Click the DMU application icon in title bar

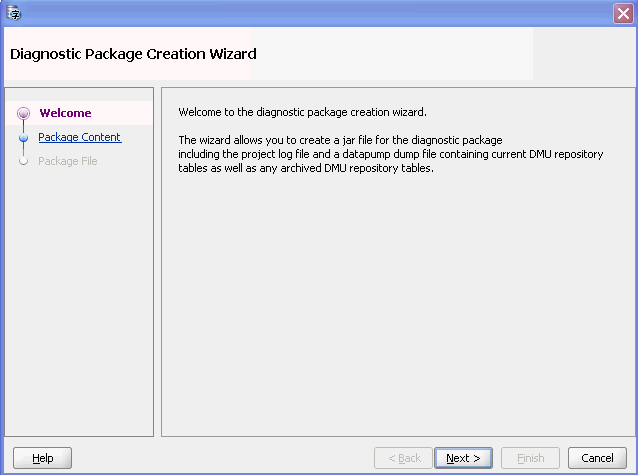tap(14, 13)
